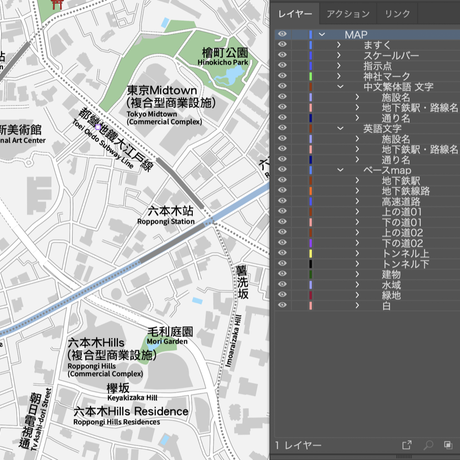Select the 上の道02 layer row
This screenshot has width=460, height=460.
click(367, 233)
